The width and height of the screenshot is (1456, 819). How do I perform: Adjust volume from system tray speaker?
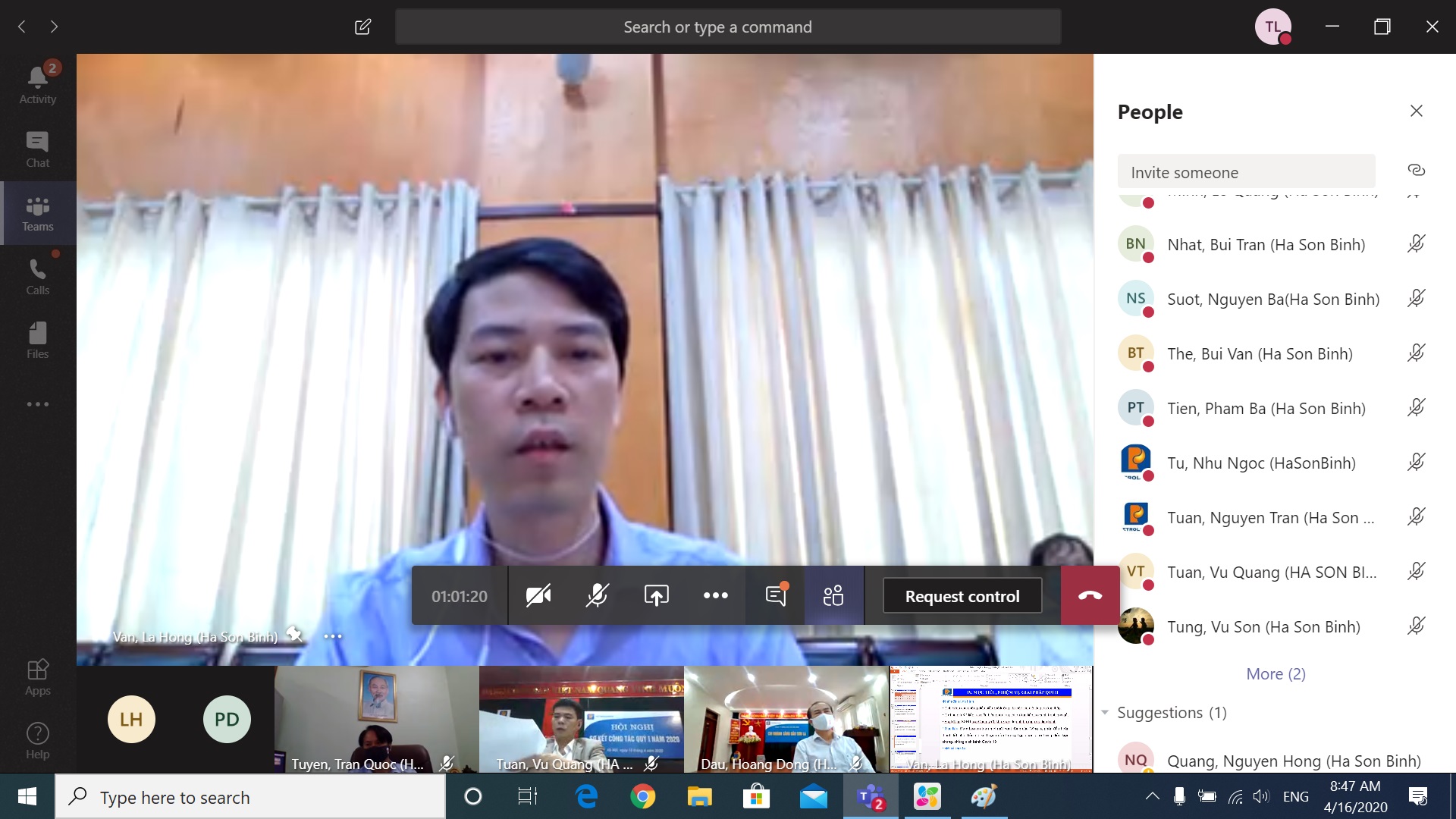[x=1260, y=796]
